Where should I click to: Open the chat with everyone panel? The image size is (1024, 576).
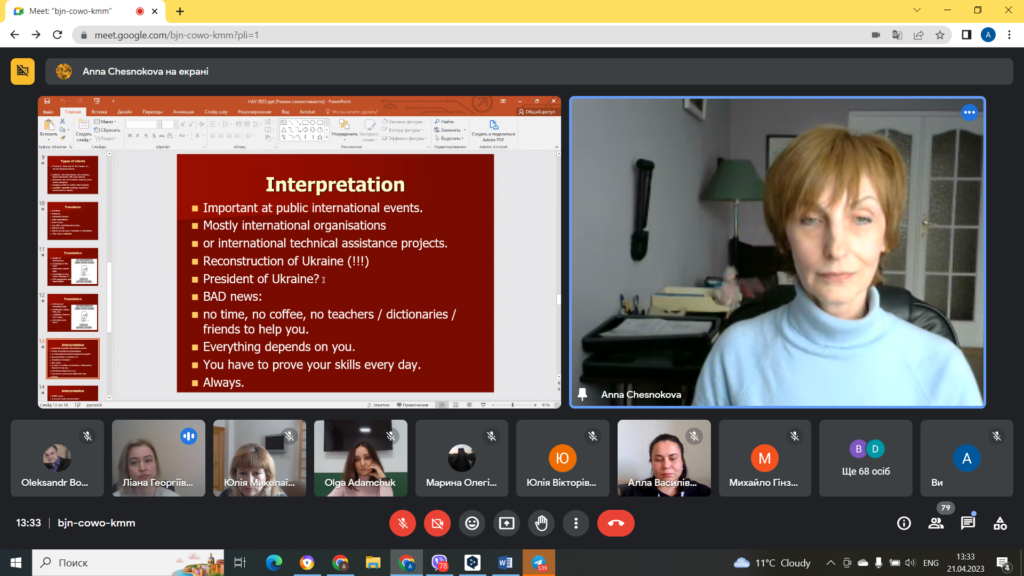[x=968, y=523]
